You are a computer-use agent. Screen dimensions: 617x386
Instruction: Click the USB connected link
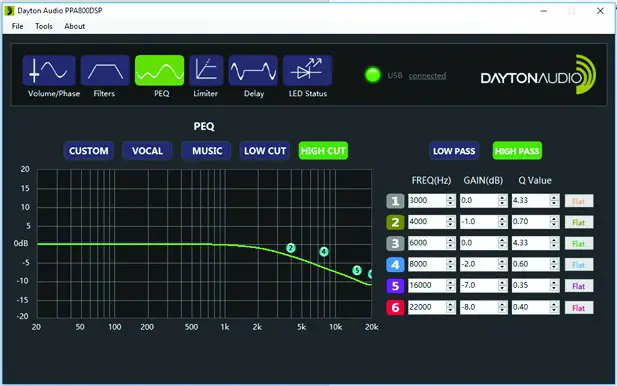pyautogui.click(x=427, y=76)
